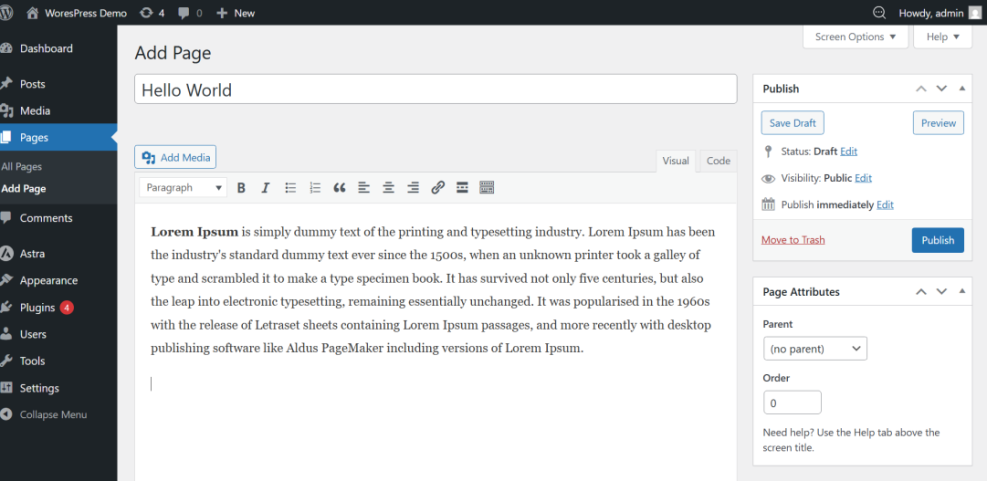Move the Page Attributes box up
Image resolution: width=987 pixels, height=481 pixels.
click(x=921, y=291)
